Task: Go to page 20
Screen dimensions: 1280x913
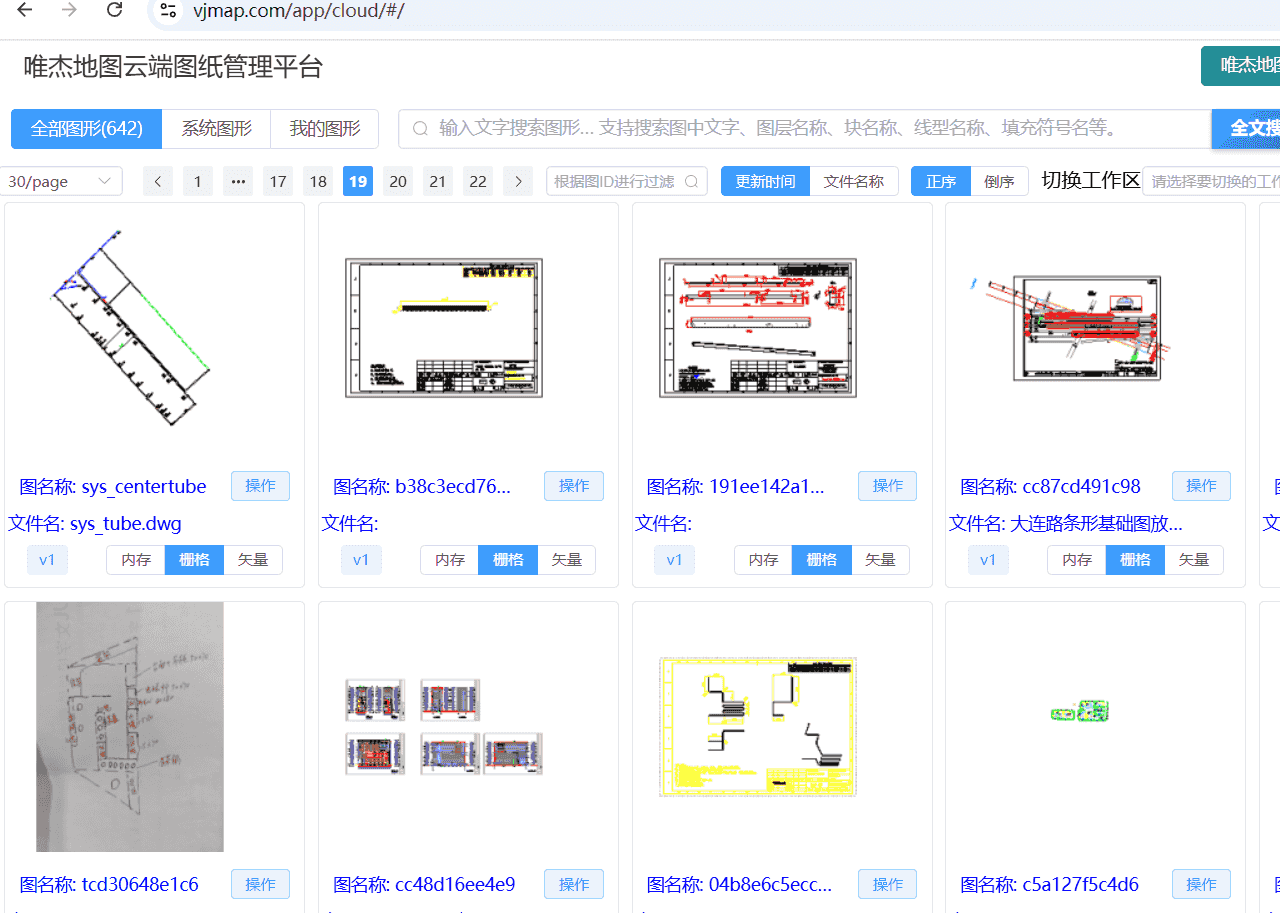Action: (398, 181)
